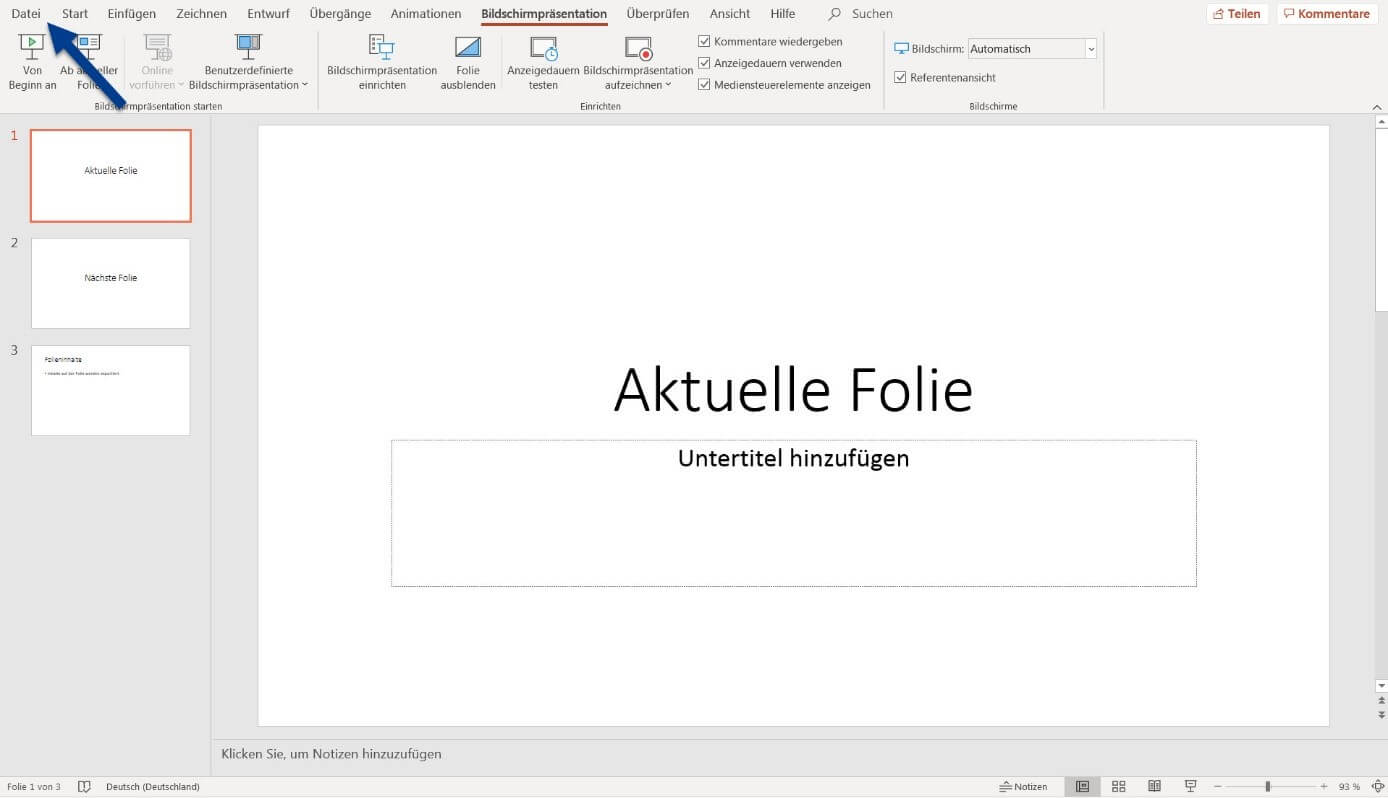Open the Datei menu
Image resolution: width=1388 pixels, height=798 pixels.
tap(26, 14)
